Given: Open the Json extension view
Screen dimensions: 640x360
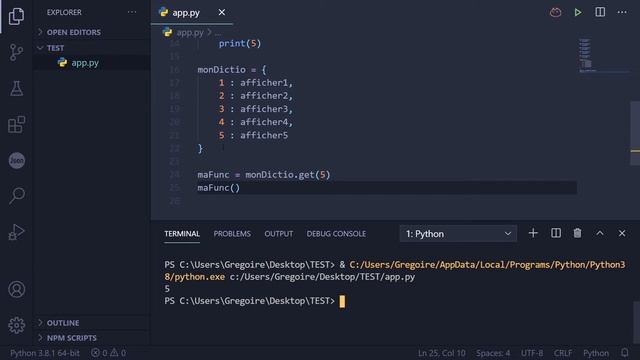Looking at the screenshot, I should (17, 160).
